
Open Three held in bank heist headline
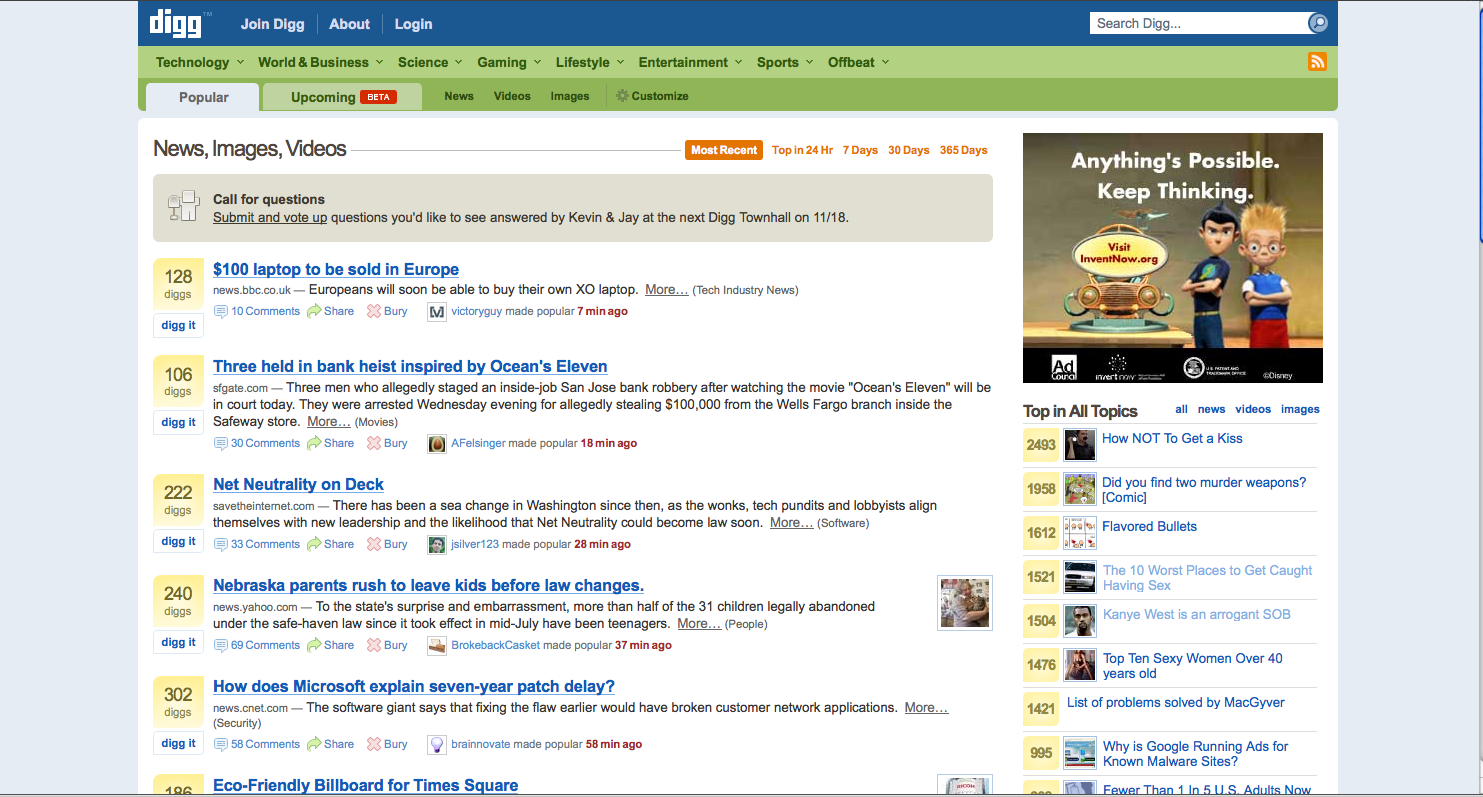[410, 366]
